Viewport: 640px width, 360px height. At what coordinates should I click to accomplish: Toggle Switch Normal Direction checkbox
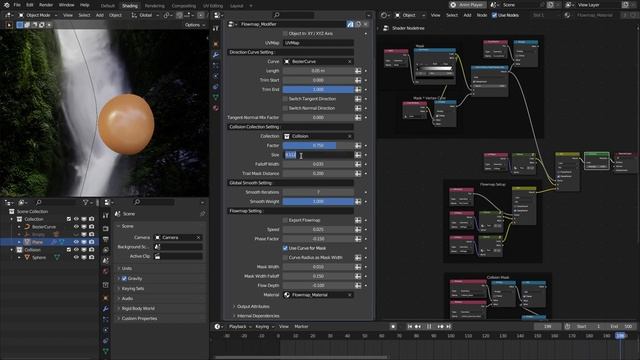pos(285,108)
